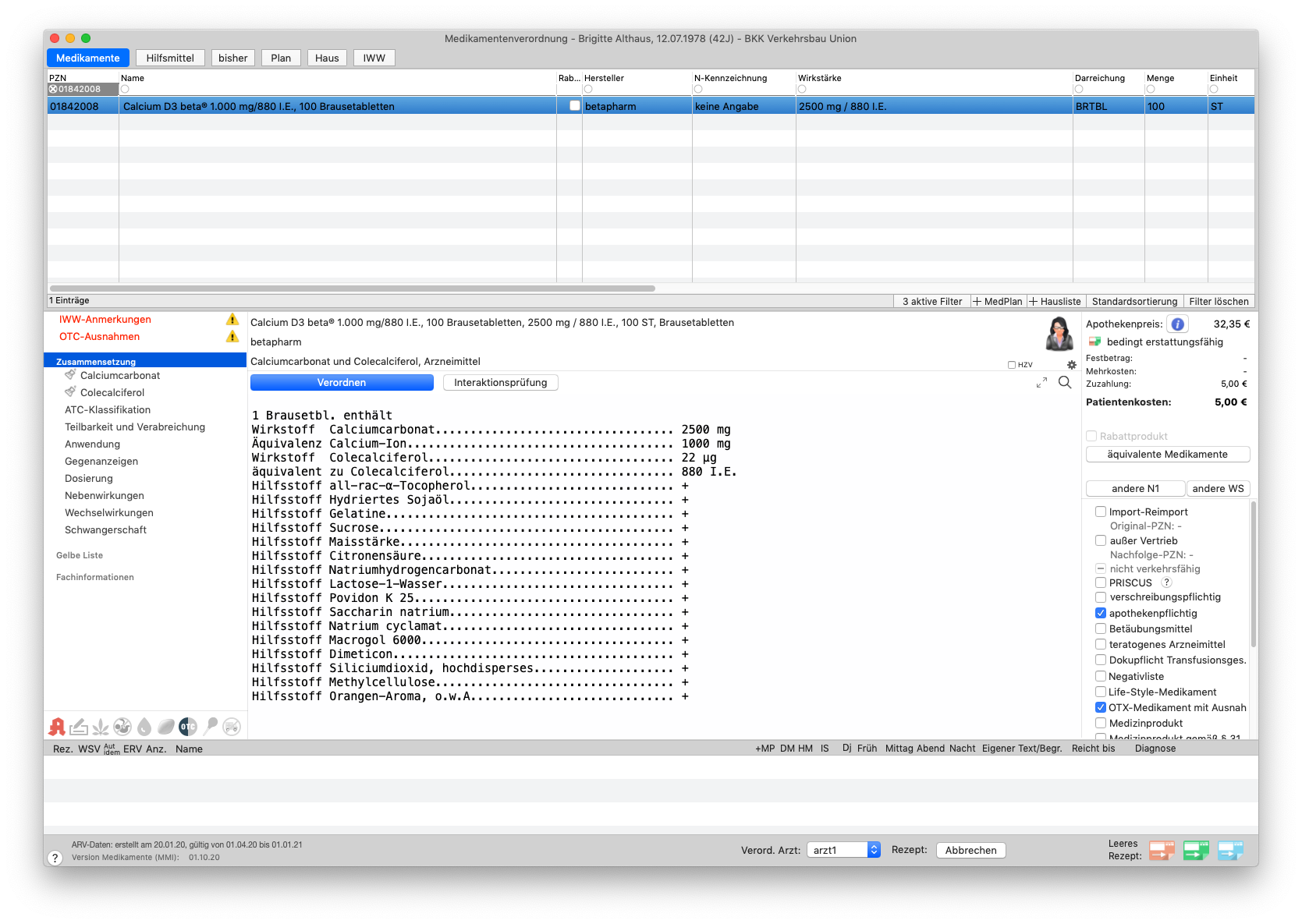
Task: Toggle the außer Vertrieb checkbox
Action: [1101, 540]
